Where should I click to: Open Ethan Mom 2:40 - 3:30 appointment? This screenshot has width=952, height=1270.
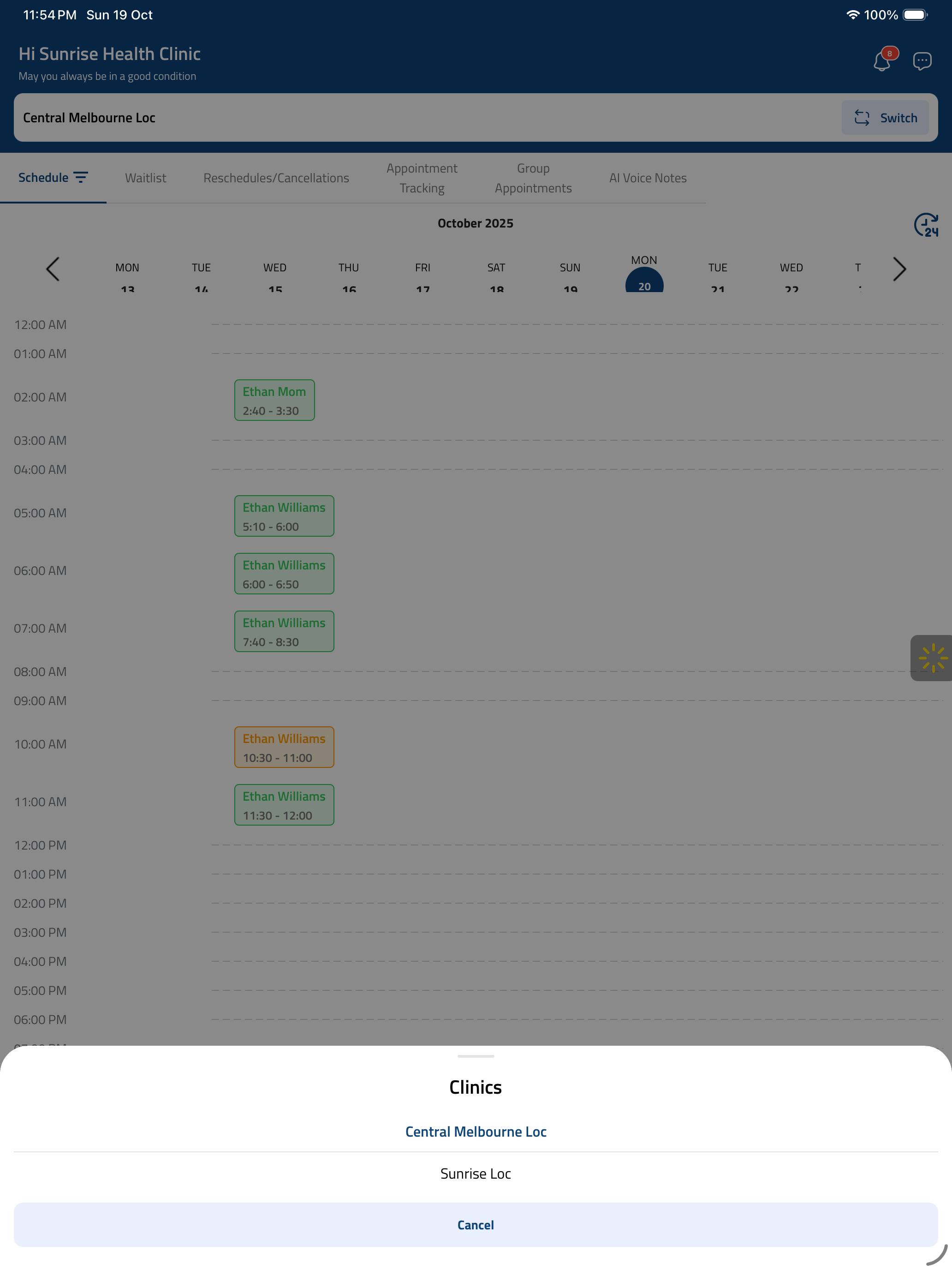pyautogui.click(x=274, y=400)
